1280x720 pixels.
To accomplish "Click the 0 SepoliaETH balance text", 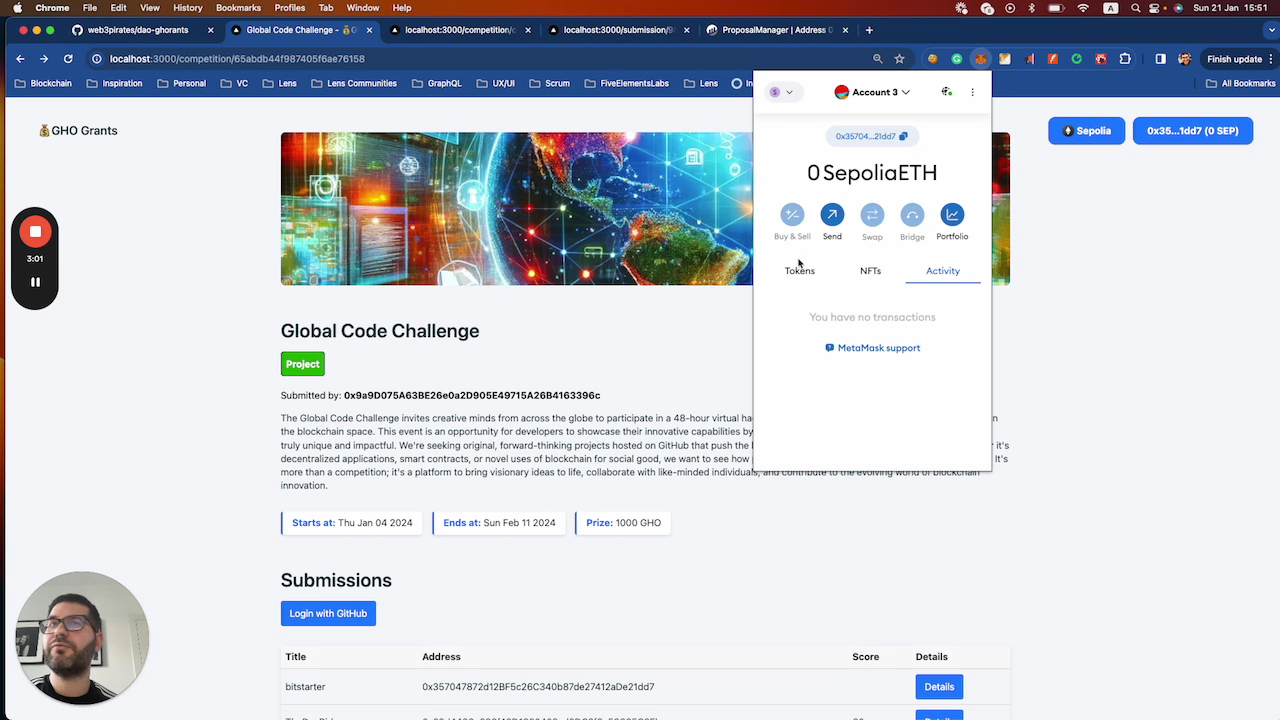I will tap(872, 173).
